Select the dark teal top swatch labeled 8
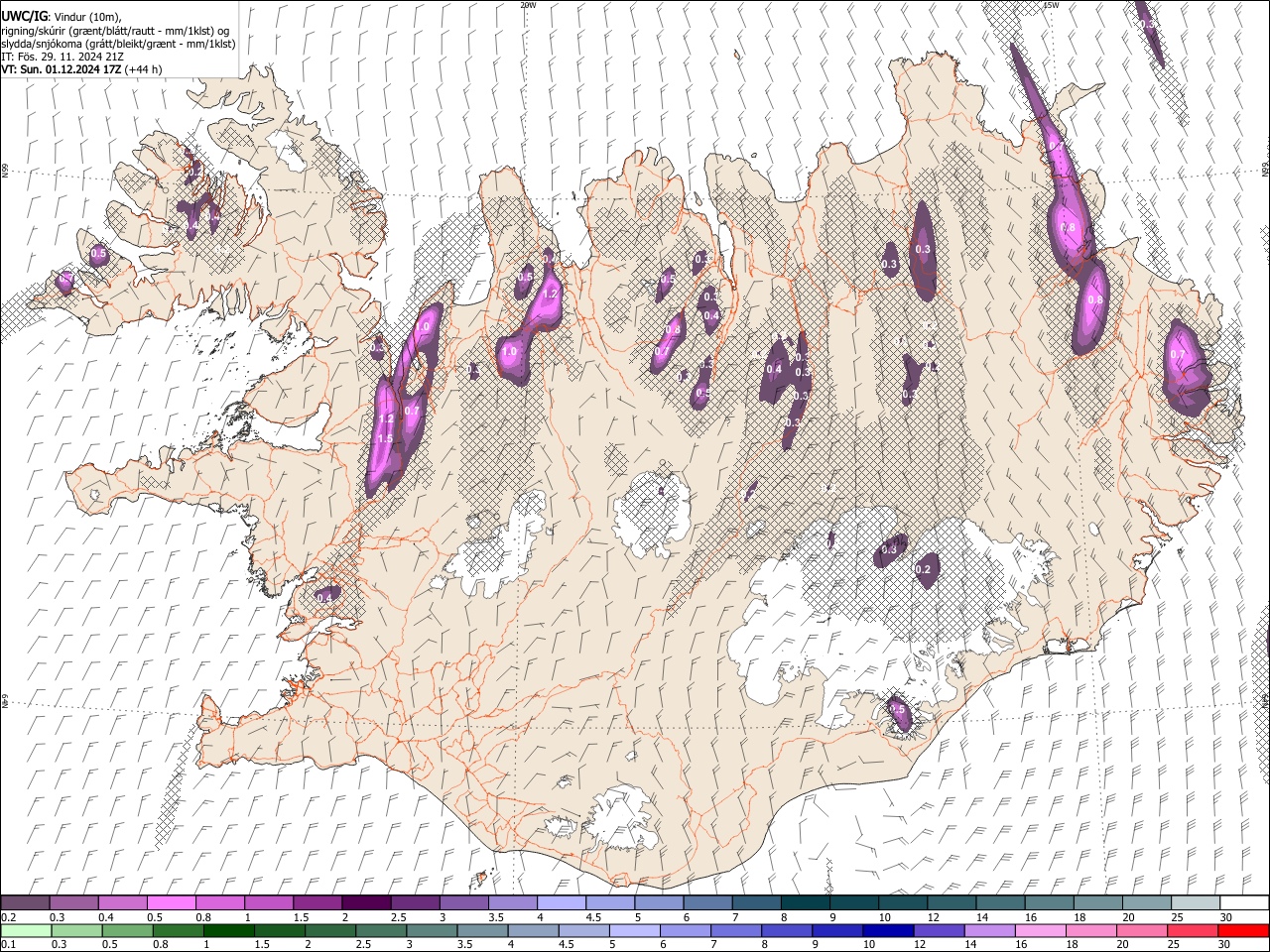The height and width of the screenshot is (952, 1270). [804, 903]
